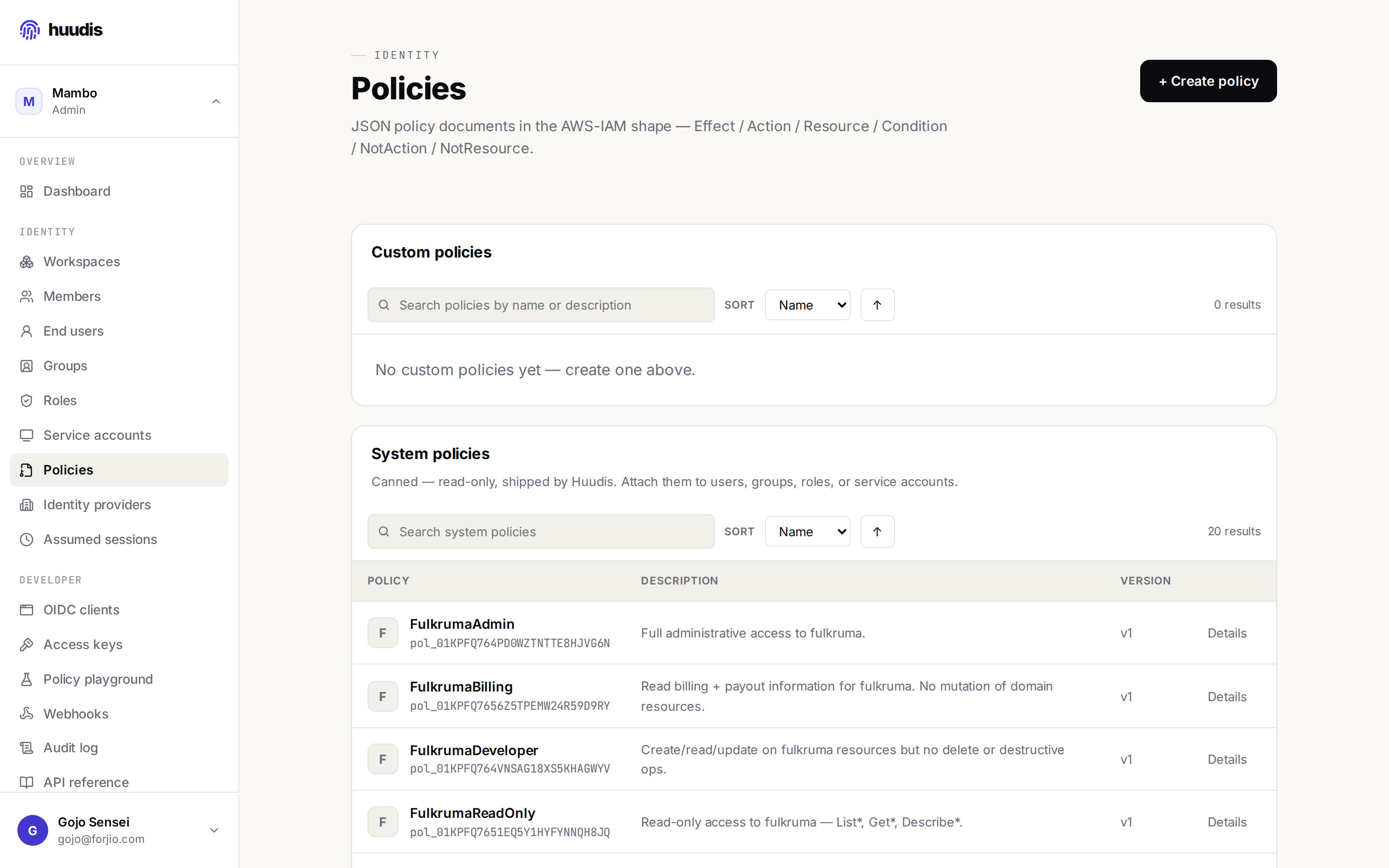Toggle sort direction arrow for system policies
Screen dimensions: 1389x868
tap(877, 531)
